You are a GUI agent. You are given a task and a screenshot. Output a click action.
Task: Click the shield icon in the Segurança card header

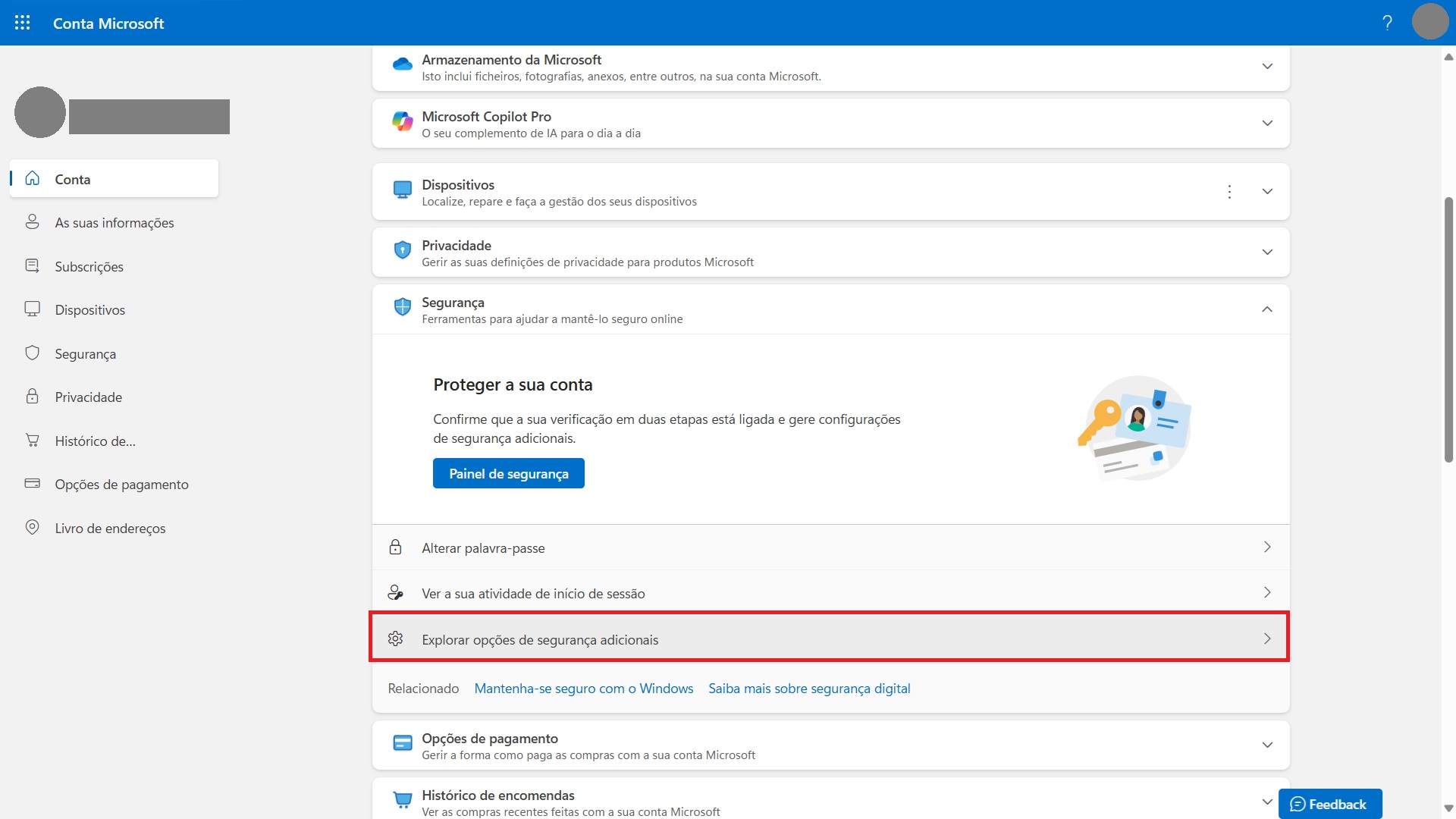click(x=403, y=306)
